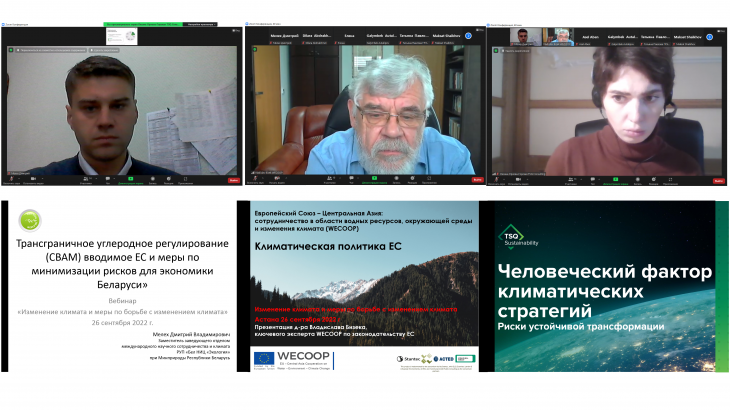Select Asel Aben participant tile in right window
The width and height of the screenshot is (730, 410).
click(x=591, y=37)
